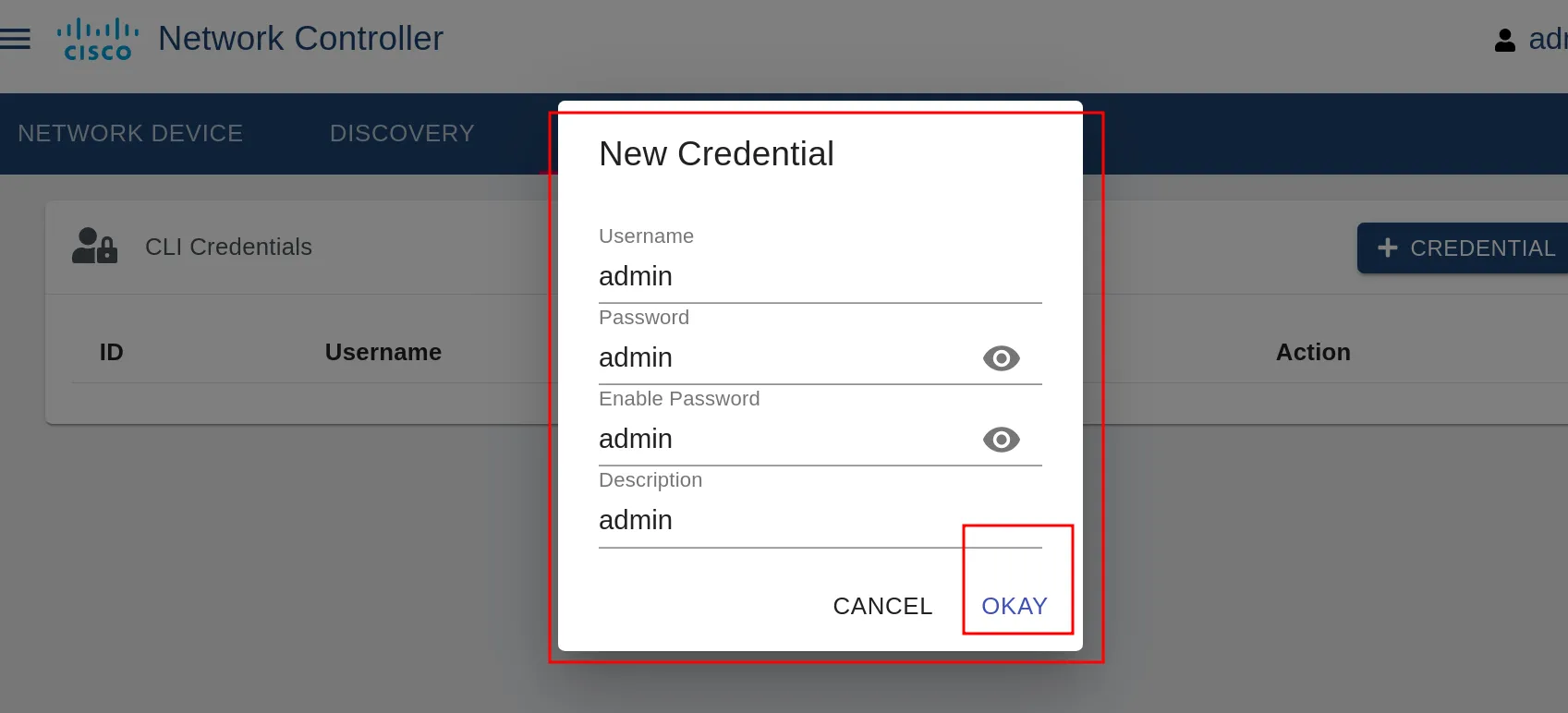Click the Network Controller title
Image resolution: width=1568 pixels, height=713 pixels.
(x=300, y=39)
